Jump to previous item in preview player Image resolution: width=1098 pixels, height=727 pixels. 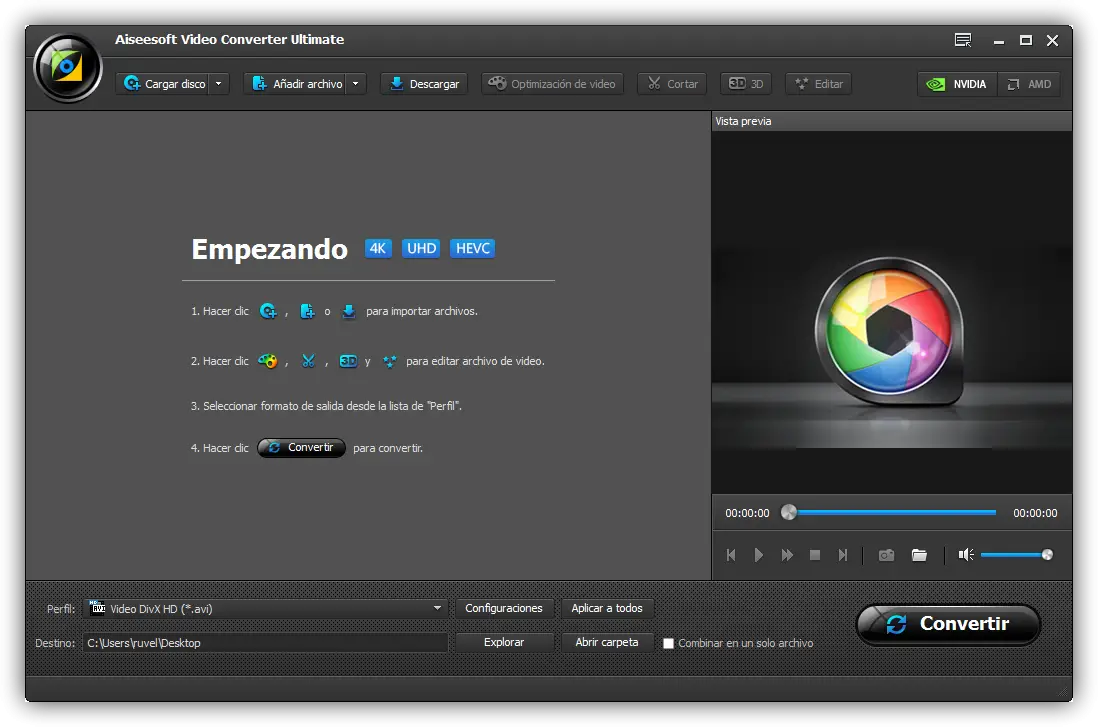pos(731,555)
